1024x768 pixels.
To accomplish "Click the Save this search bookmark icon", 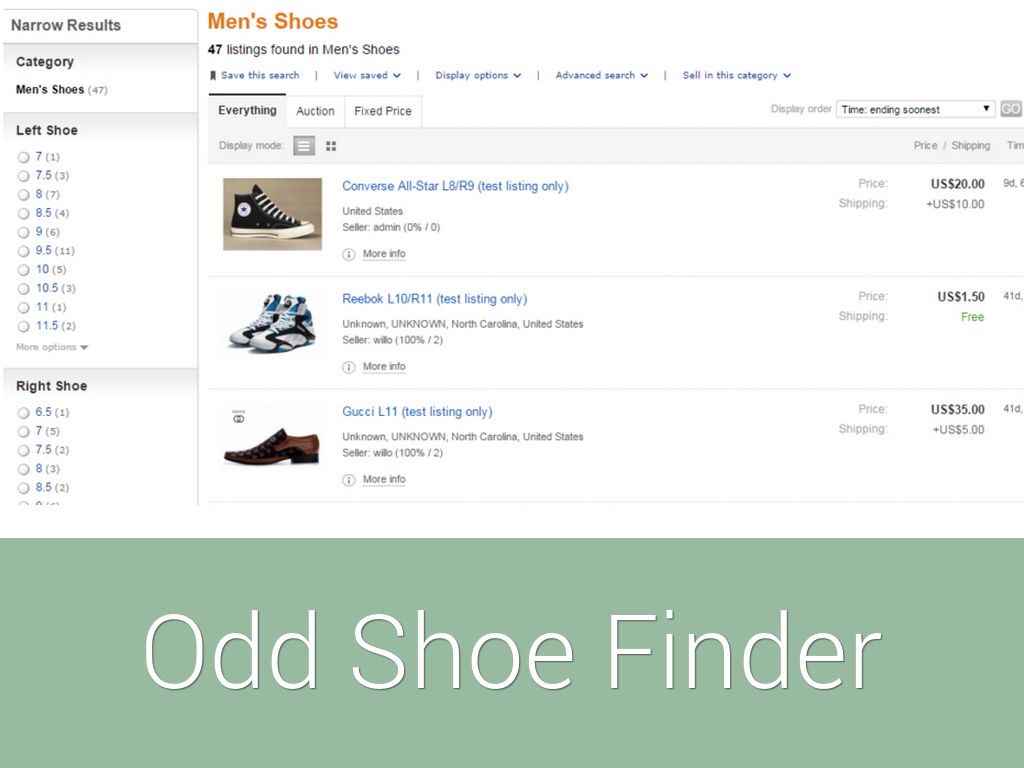I will [213, 76].
